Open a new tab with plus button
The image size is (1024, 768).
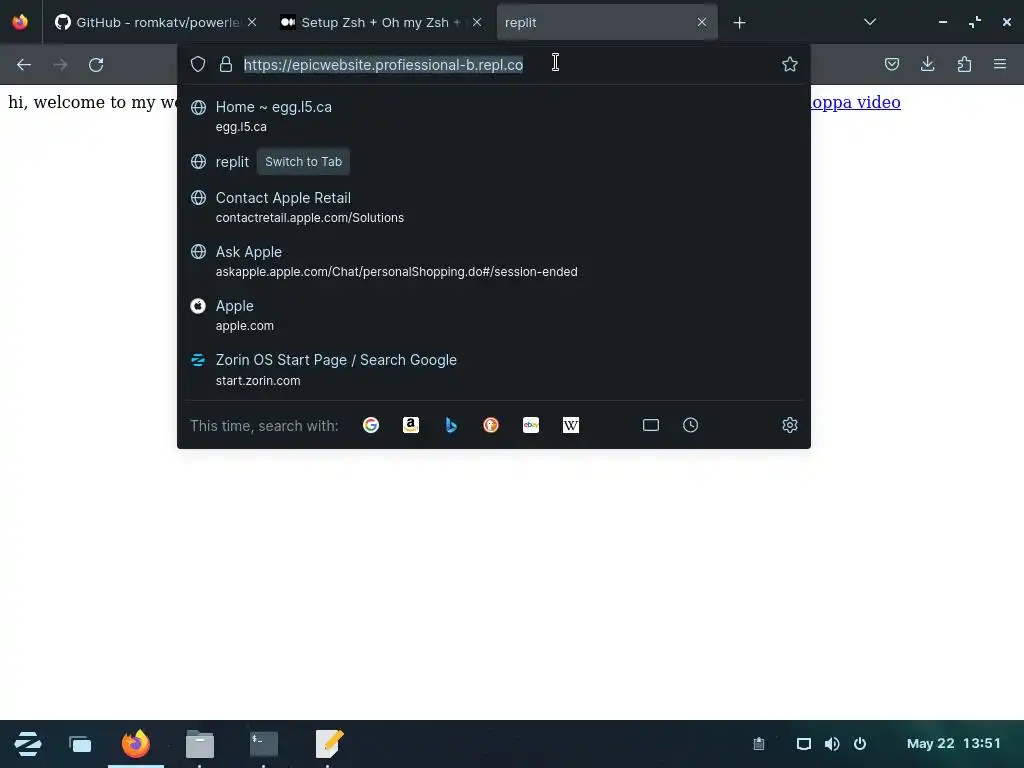(739, 23)
